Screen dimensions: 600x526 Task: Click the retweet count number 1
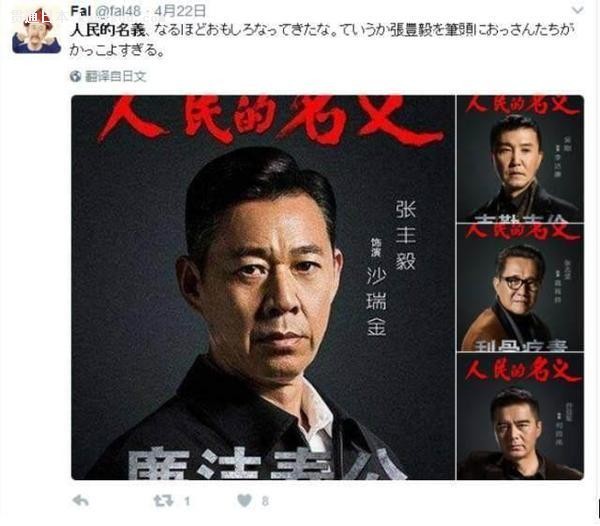tap(187, 501)
